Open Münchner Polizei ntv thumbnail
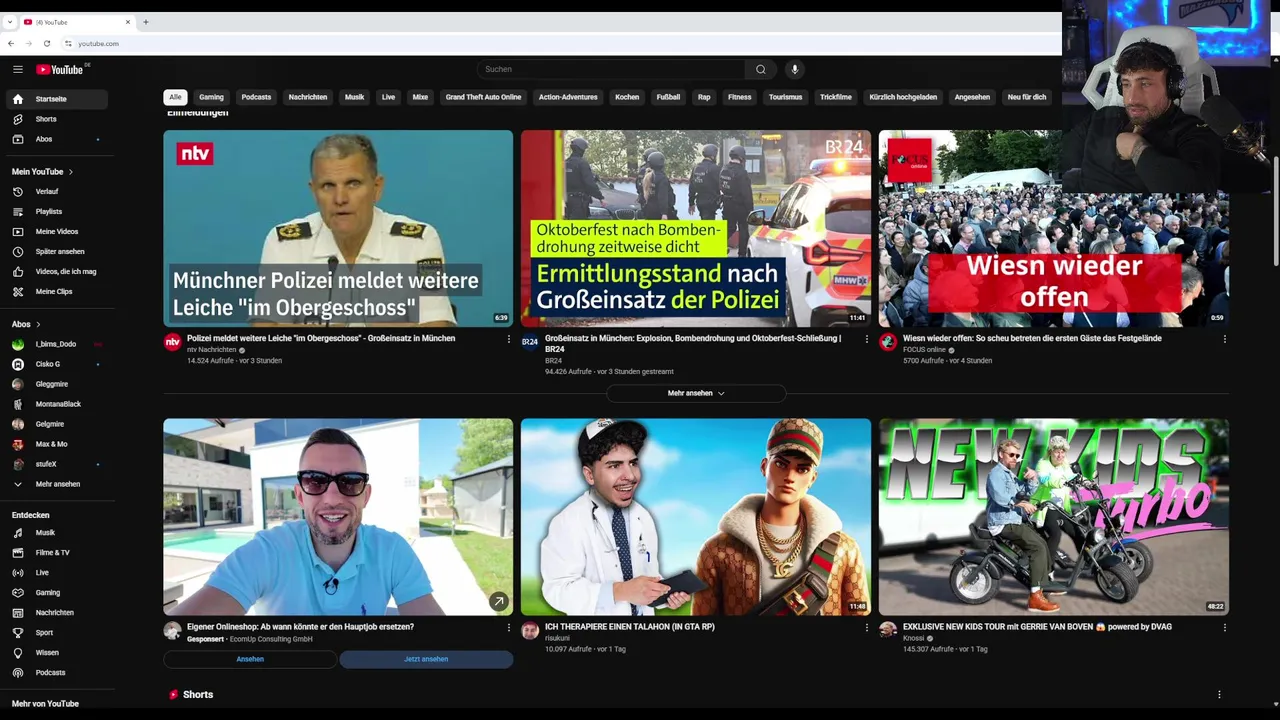Image resolution: width=1280 pixels, height=720 pixels. click(x=338, y=228)
